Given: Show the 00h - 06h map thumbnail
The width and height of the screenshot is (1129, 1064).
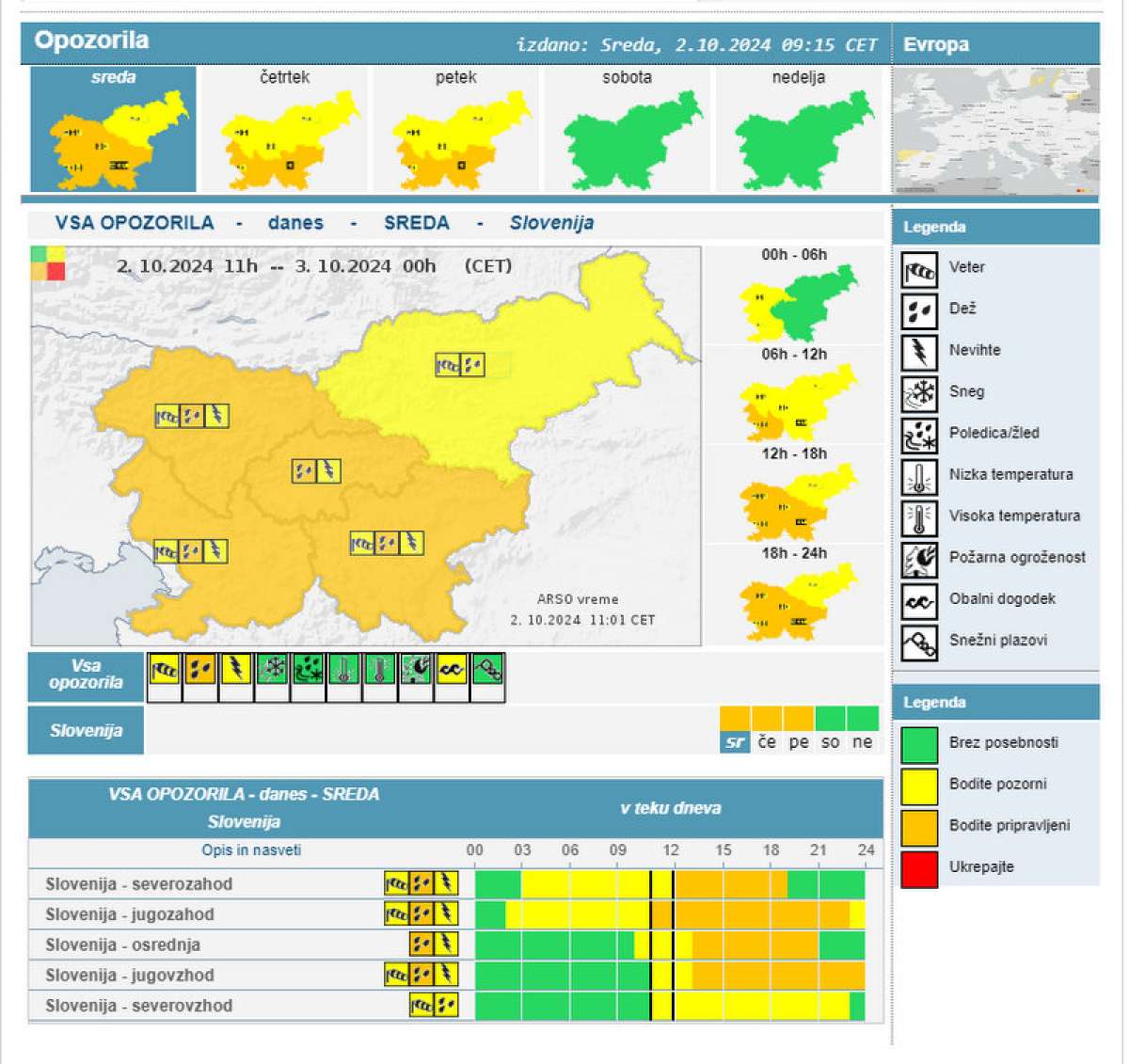Looking at the screenshot, I should pos(795,296).
